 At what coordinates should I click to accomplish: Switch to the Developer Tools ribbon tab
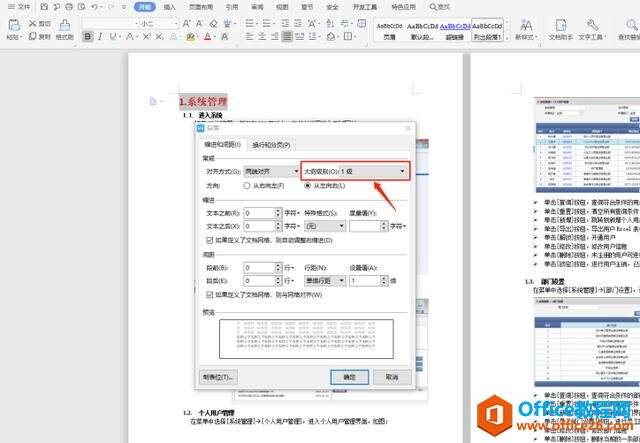click(365, 7)
